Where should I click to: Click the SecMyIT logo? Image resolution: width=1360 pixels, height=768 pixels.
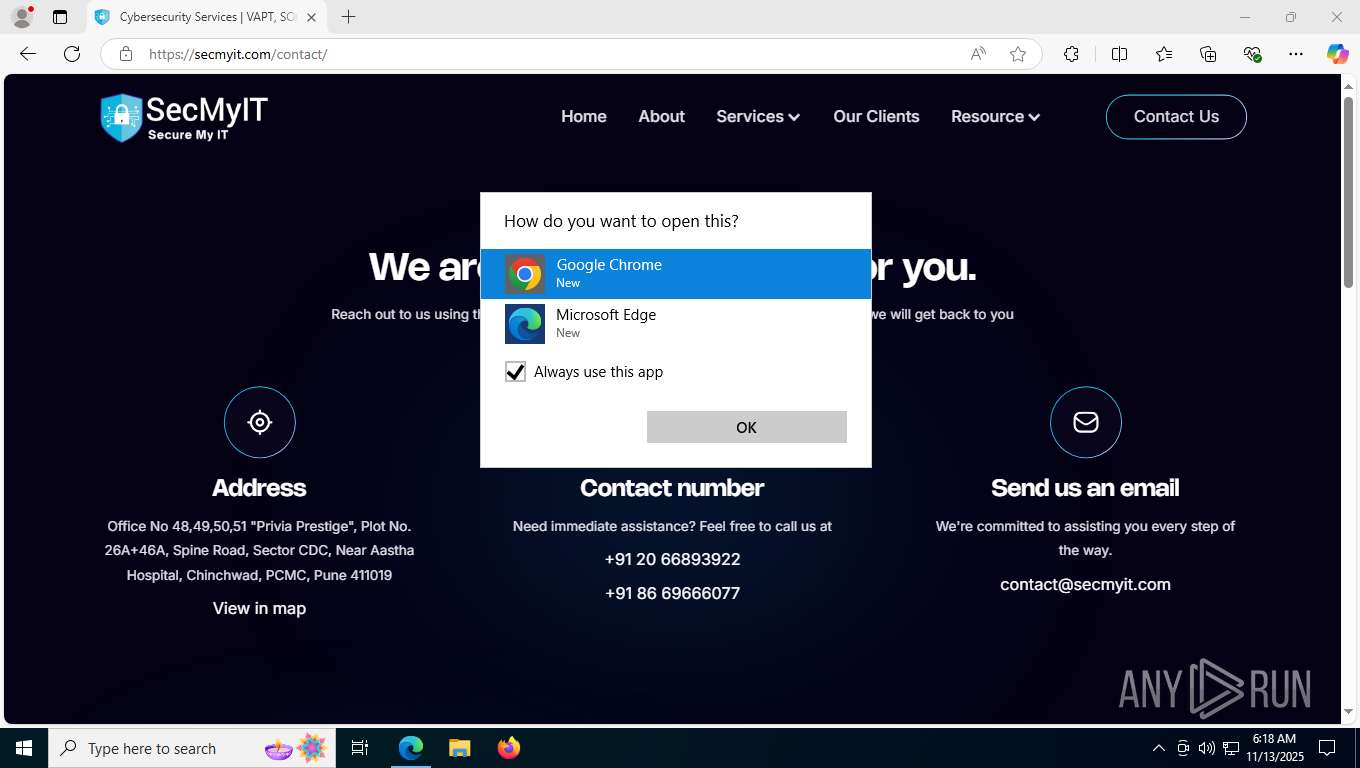pos(184,117)
